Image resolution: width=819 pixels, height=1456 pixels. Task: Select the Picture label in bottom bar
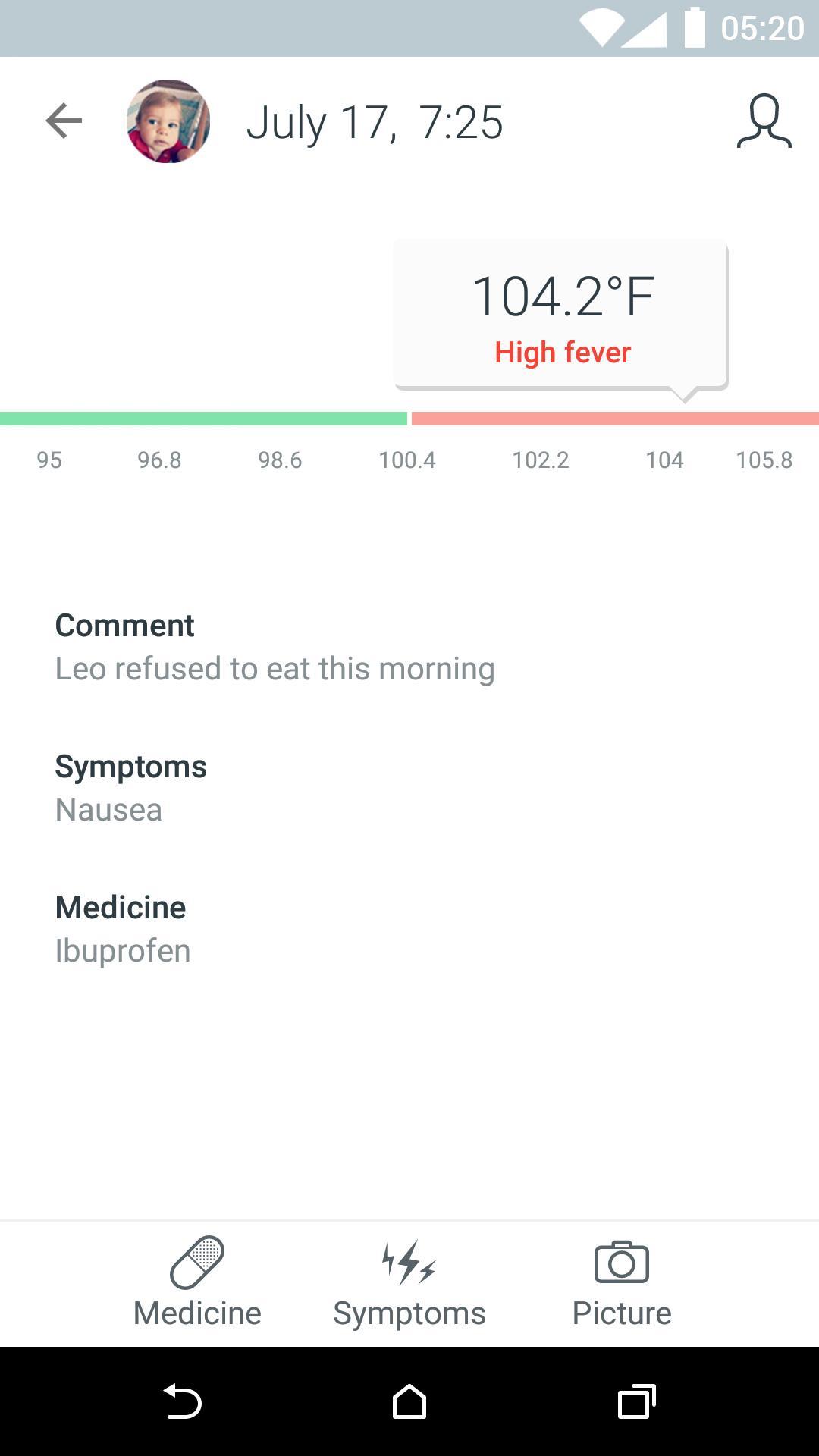pyautogui.click(x=622, y=1313)
